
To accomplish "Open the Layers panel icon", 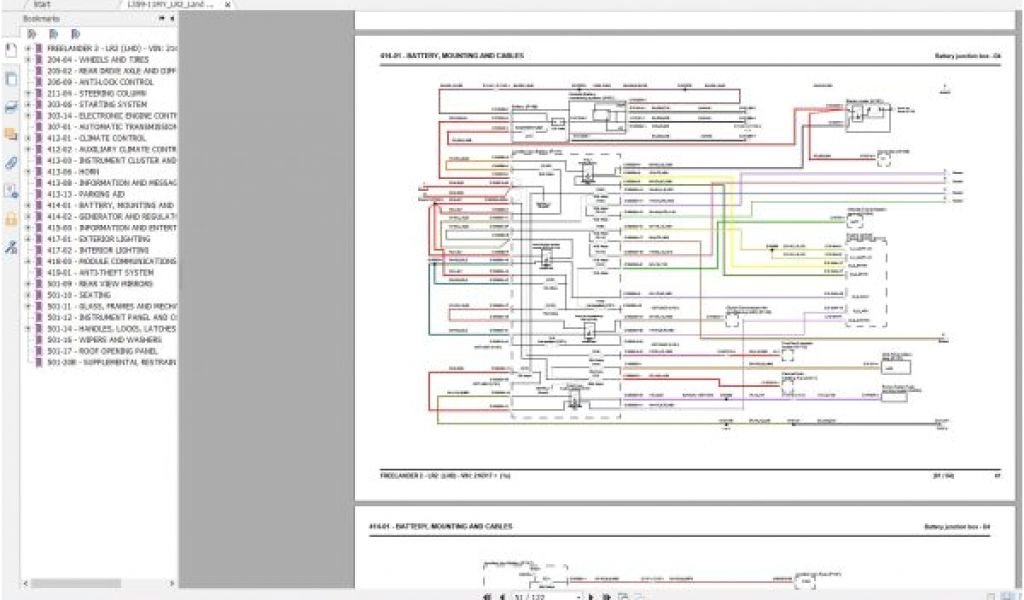I will (10, 106).
